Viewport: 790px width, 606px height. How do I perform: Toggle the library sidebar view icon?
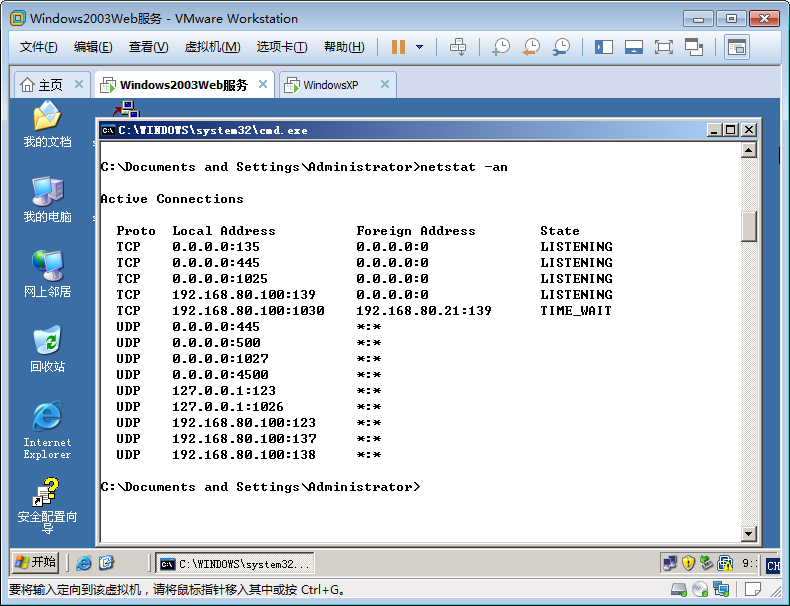point(604,47)
